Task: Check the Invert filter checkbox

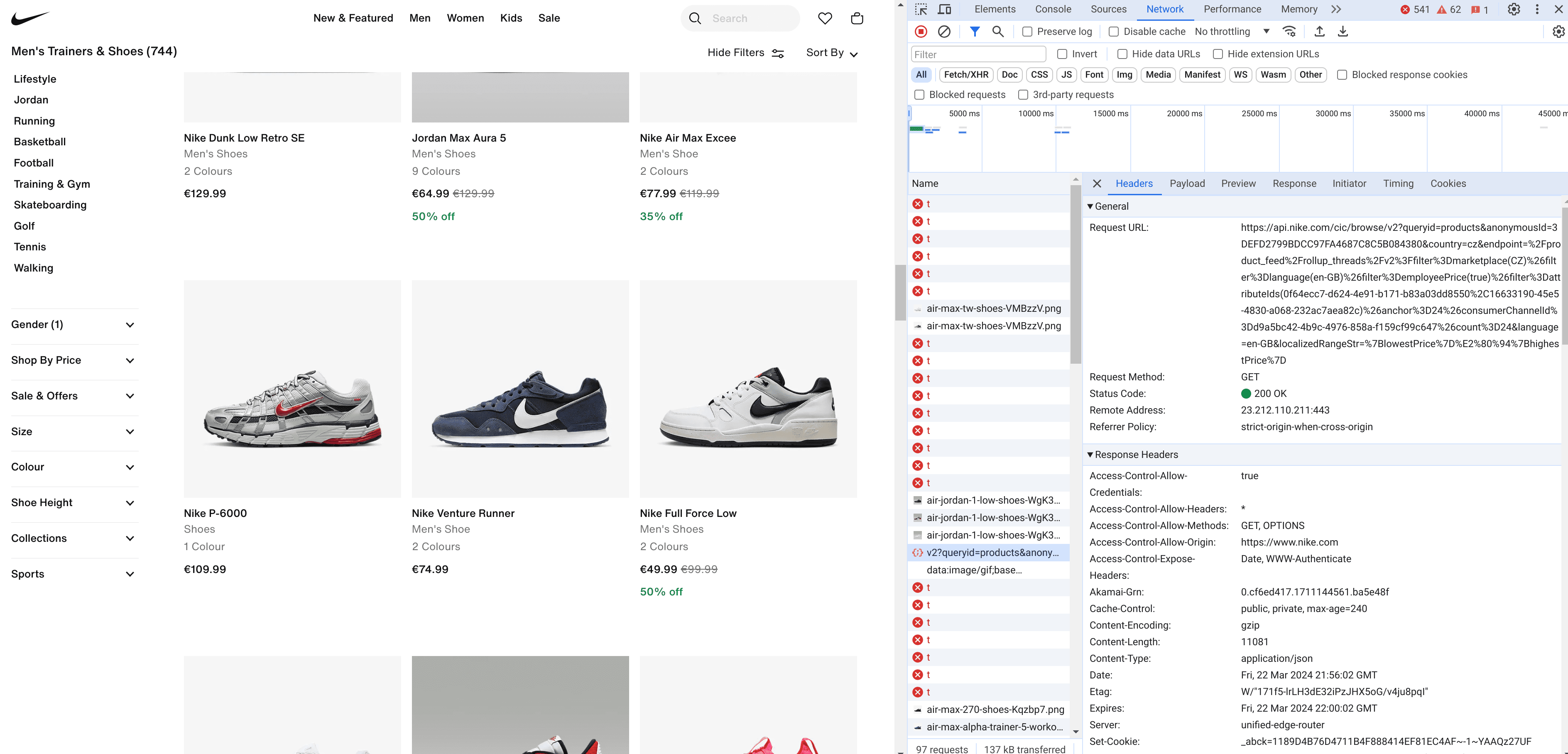Action: (1062, 54)
